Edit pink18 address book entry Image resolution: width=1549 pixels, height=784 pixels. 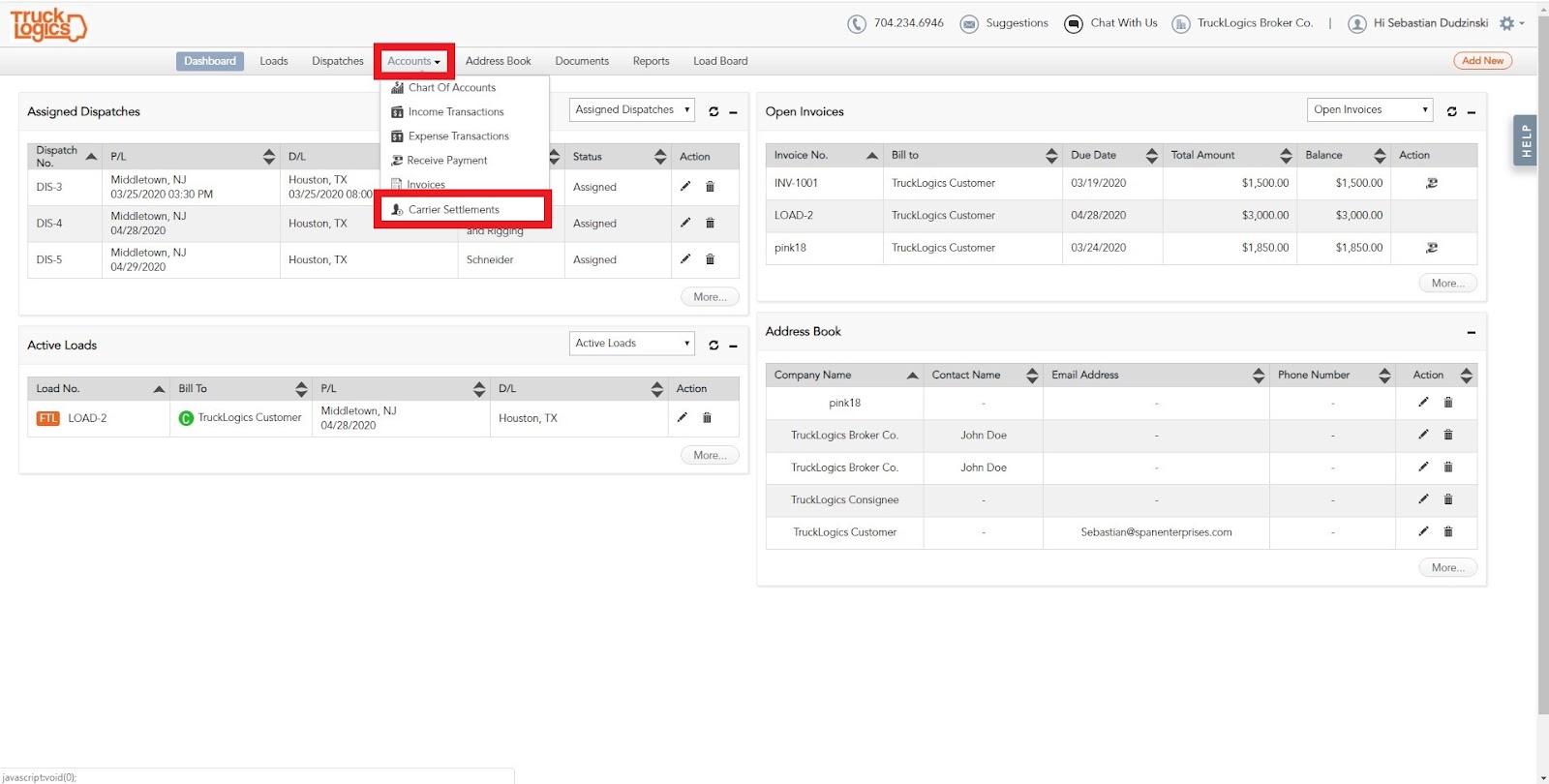click(x=1423, y=402)
